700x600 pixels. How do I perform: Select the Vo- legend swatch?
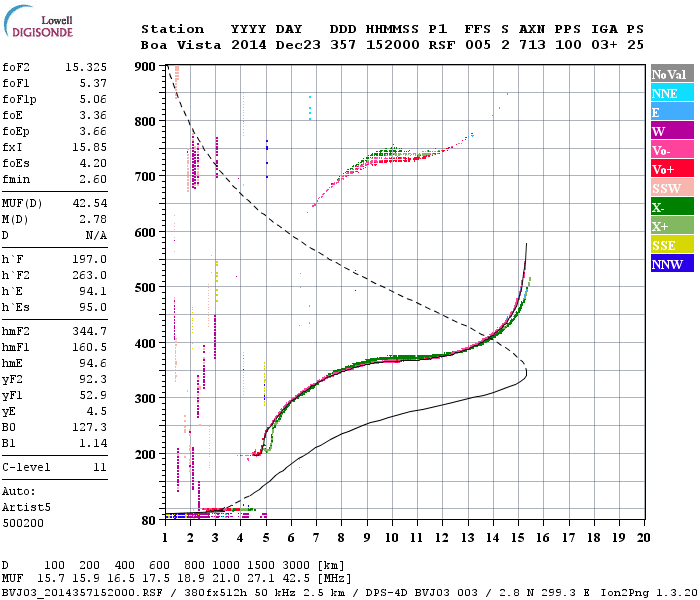pos(672,150)
